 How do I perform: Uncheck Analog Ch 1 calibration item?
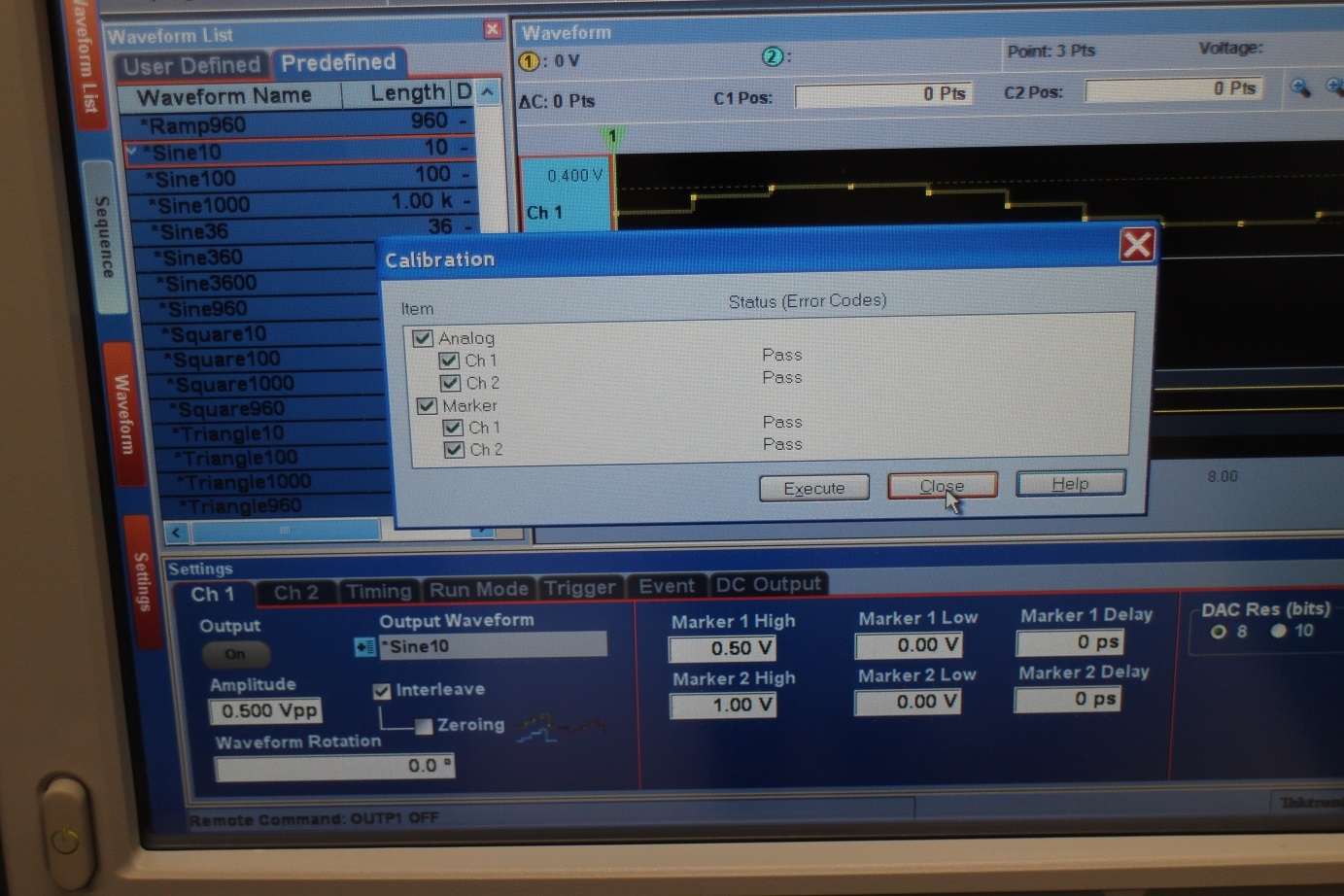click(449, 360)
